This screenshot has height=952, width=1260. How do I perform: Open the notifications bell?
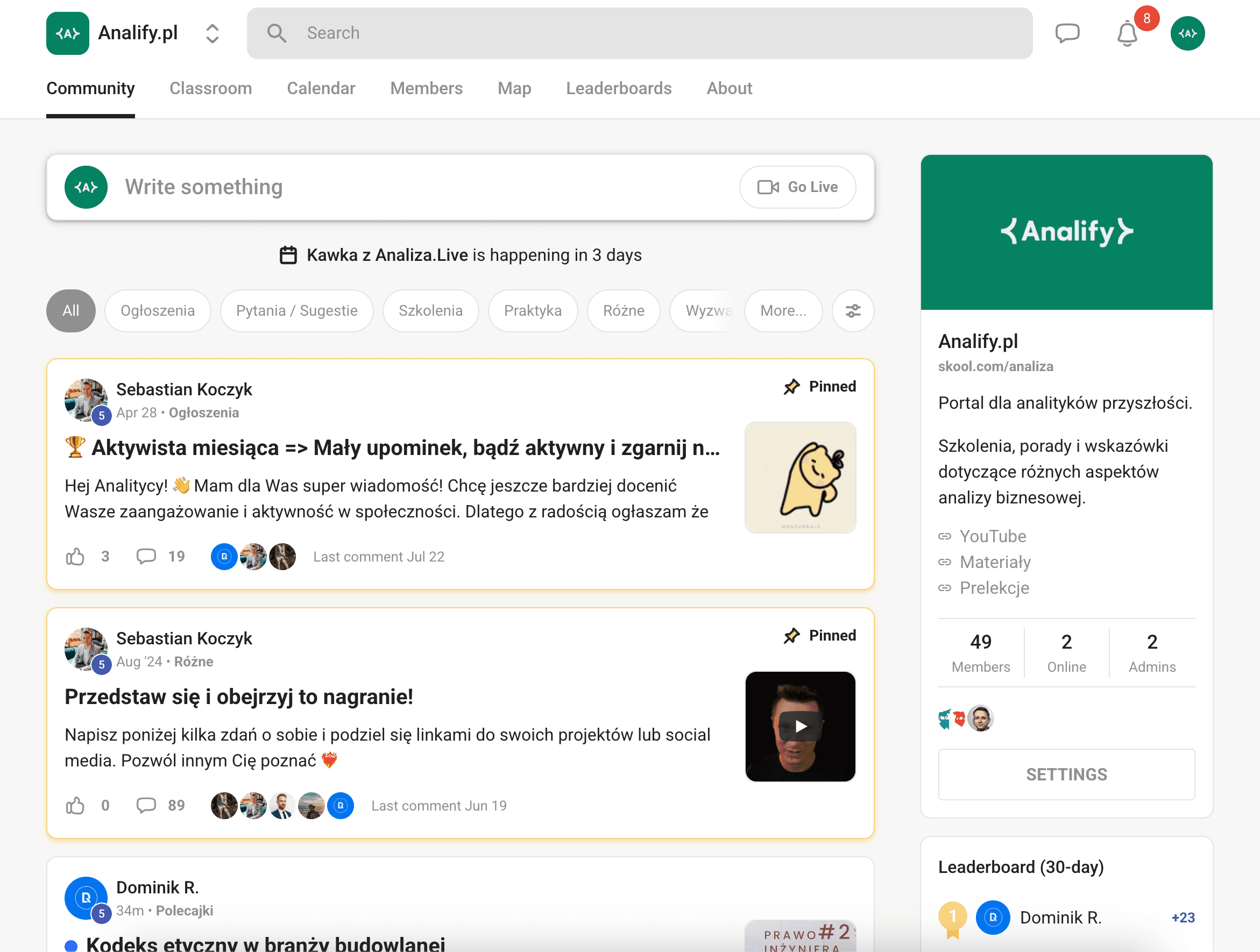[x=1127, y=33]
